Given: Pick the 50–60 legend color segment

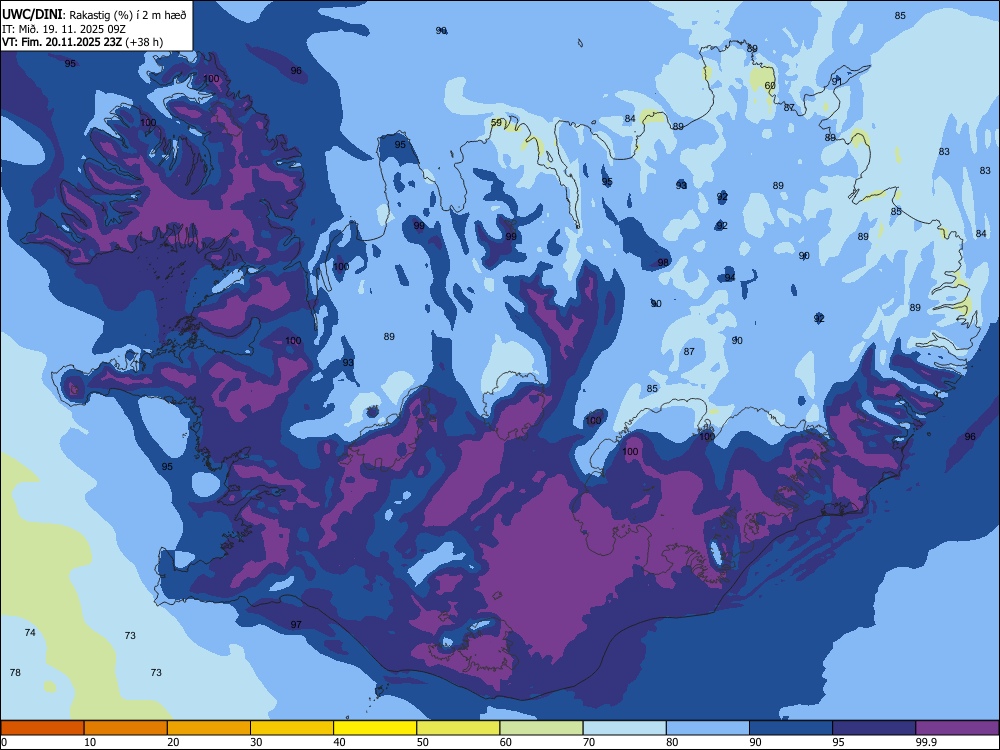Looking at the screenshot, I should pyautogui.click(x=458, y=728).
